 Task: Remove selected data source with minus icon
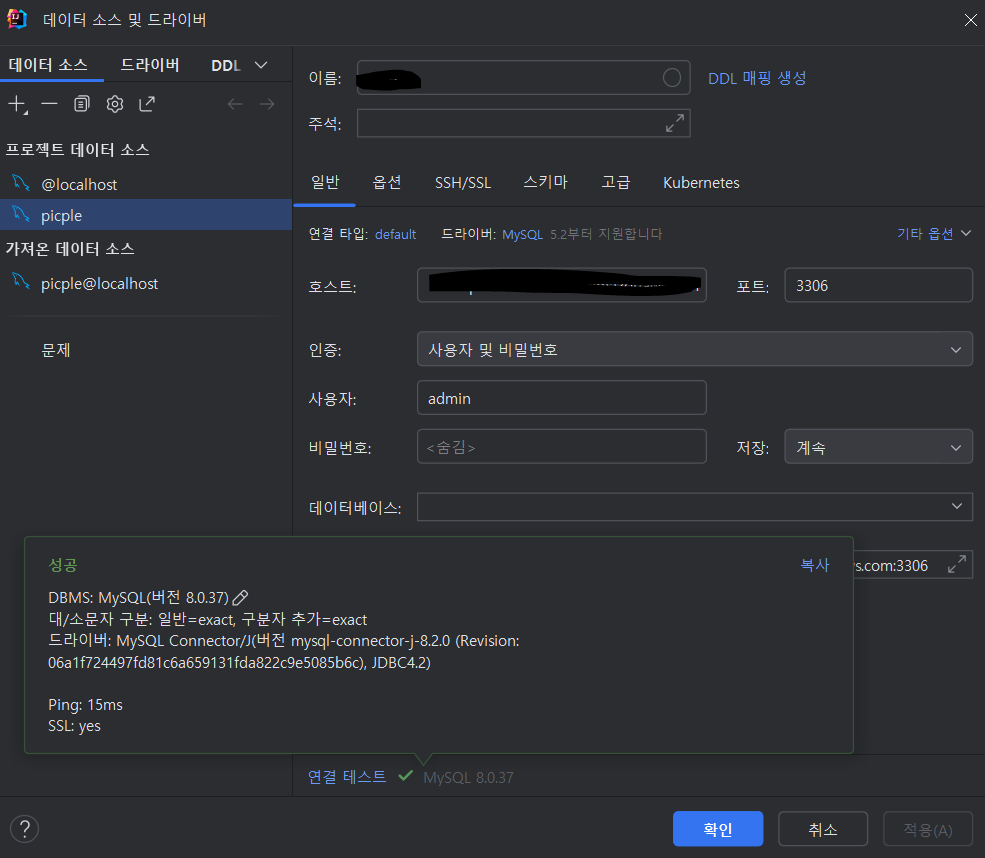[49, 104]
